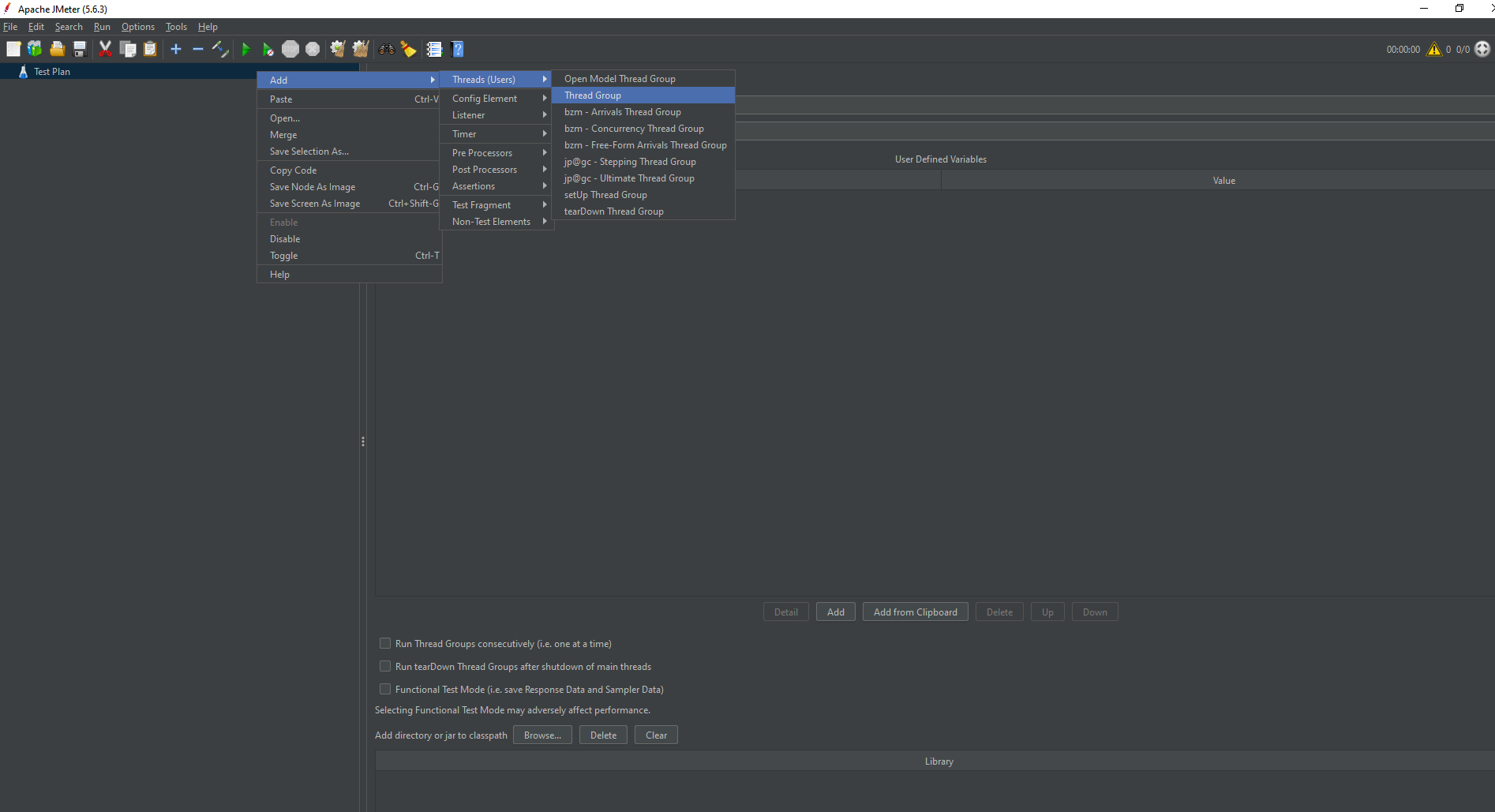The height and width of the screenshot is (812, 1495).
Task: Click Merge in context menu
Action: pos(349,134)
